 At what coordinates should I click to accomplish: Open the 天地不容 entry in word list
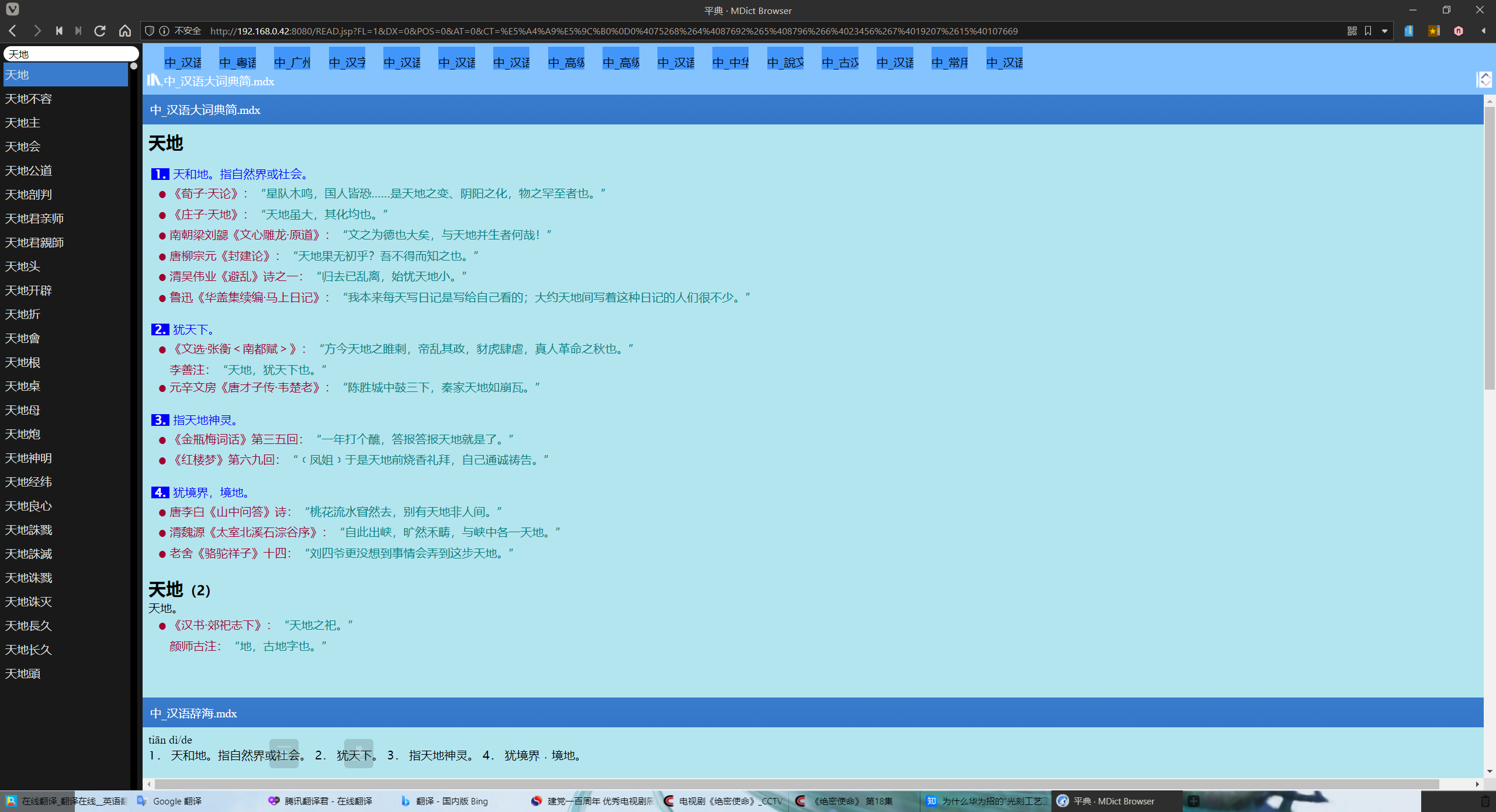click(x=29, y=99)
